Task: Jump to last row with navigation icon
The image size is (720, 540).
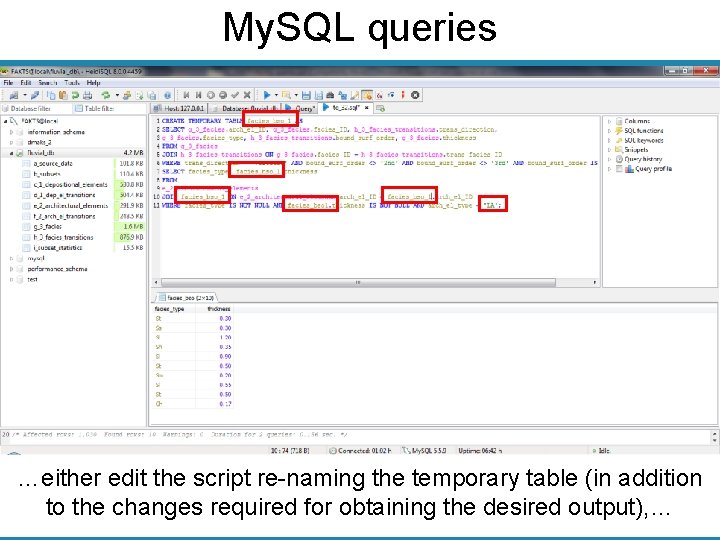Action: [198, 95]
